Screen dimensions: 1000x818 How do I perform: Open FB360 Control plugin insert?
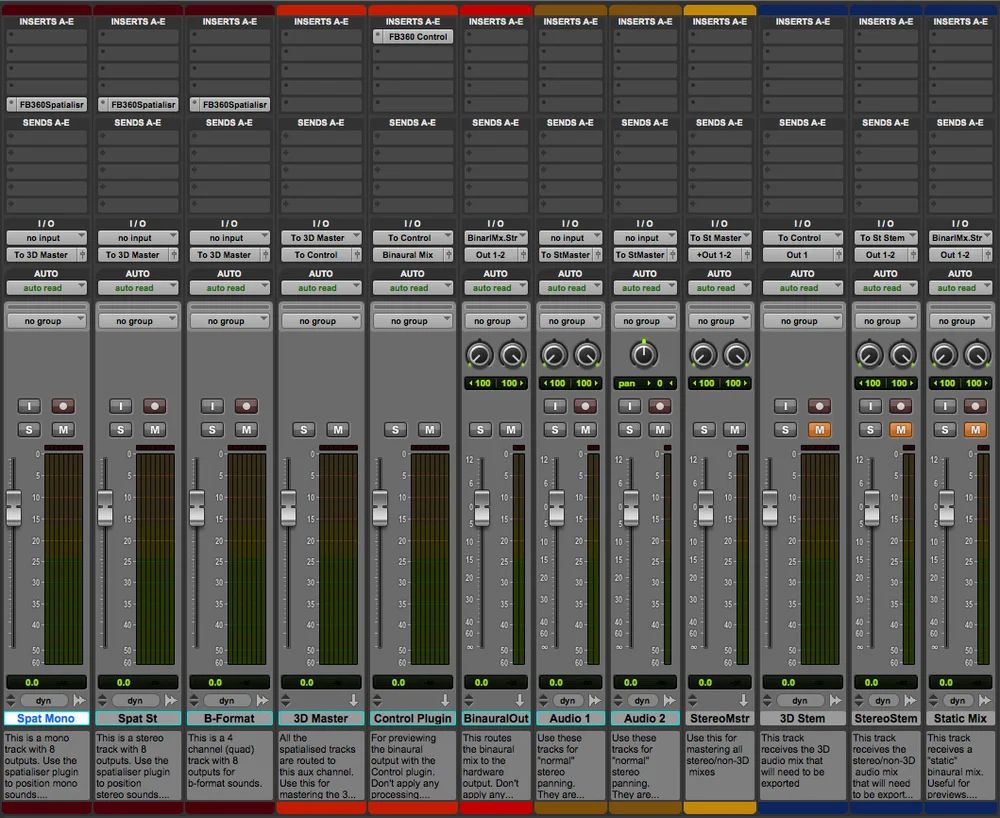[413, 37]
